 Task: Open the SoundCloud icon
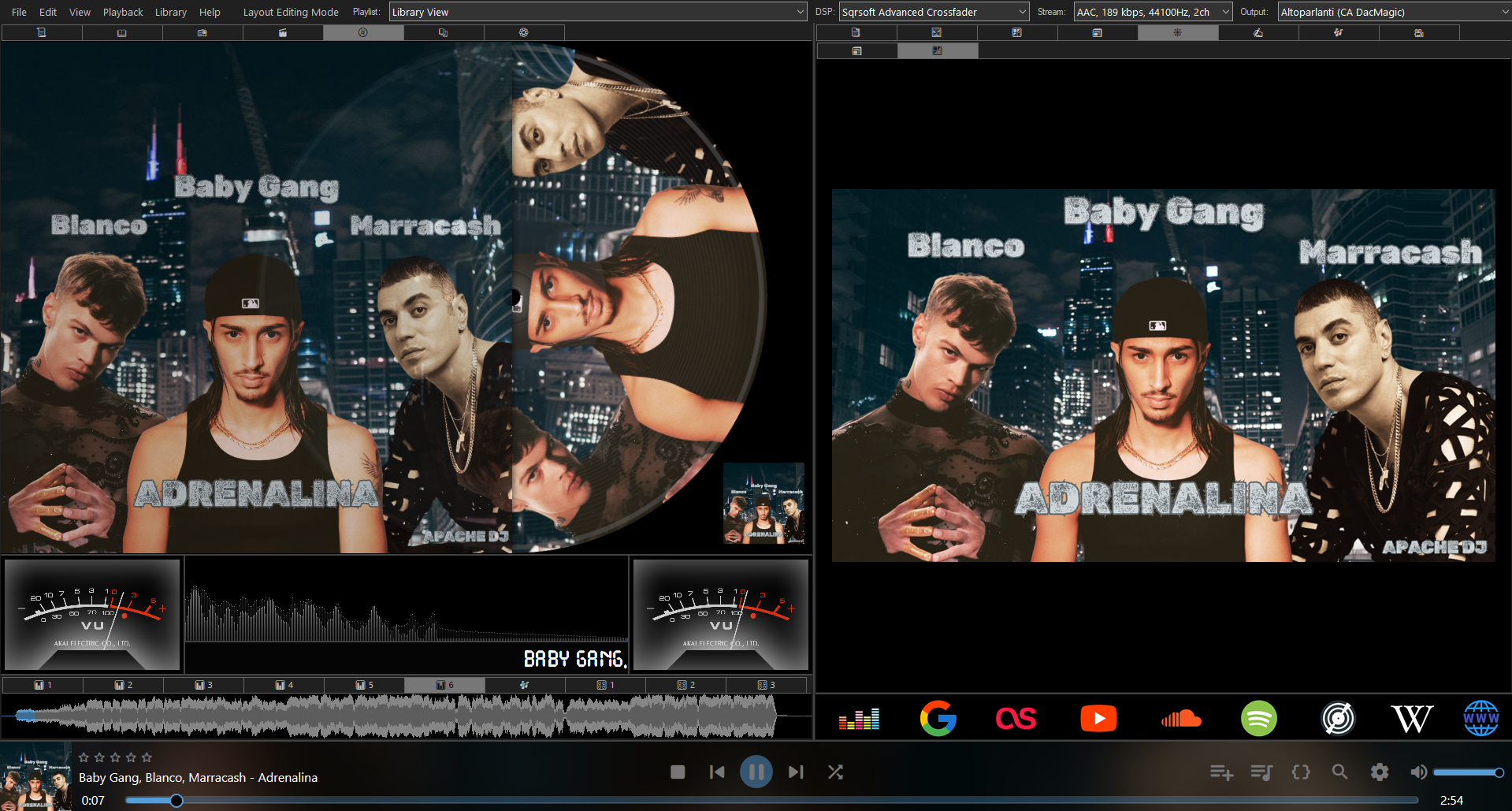point(1180,719)
